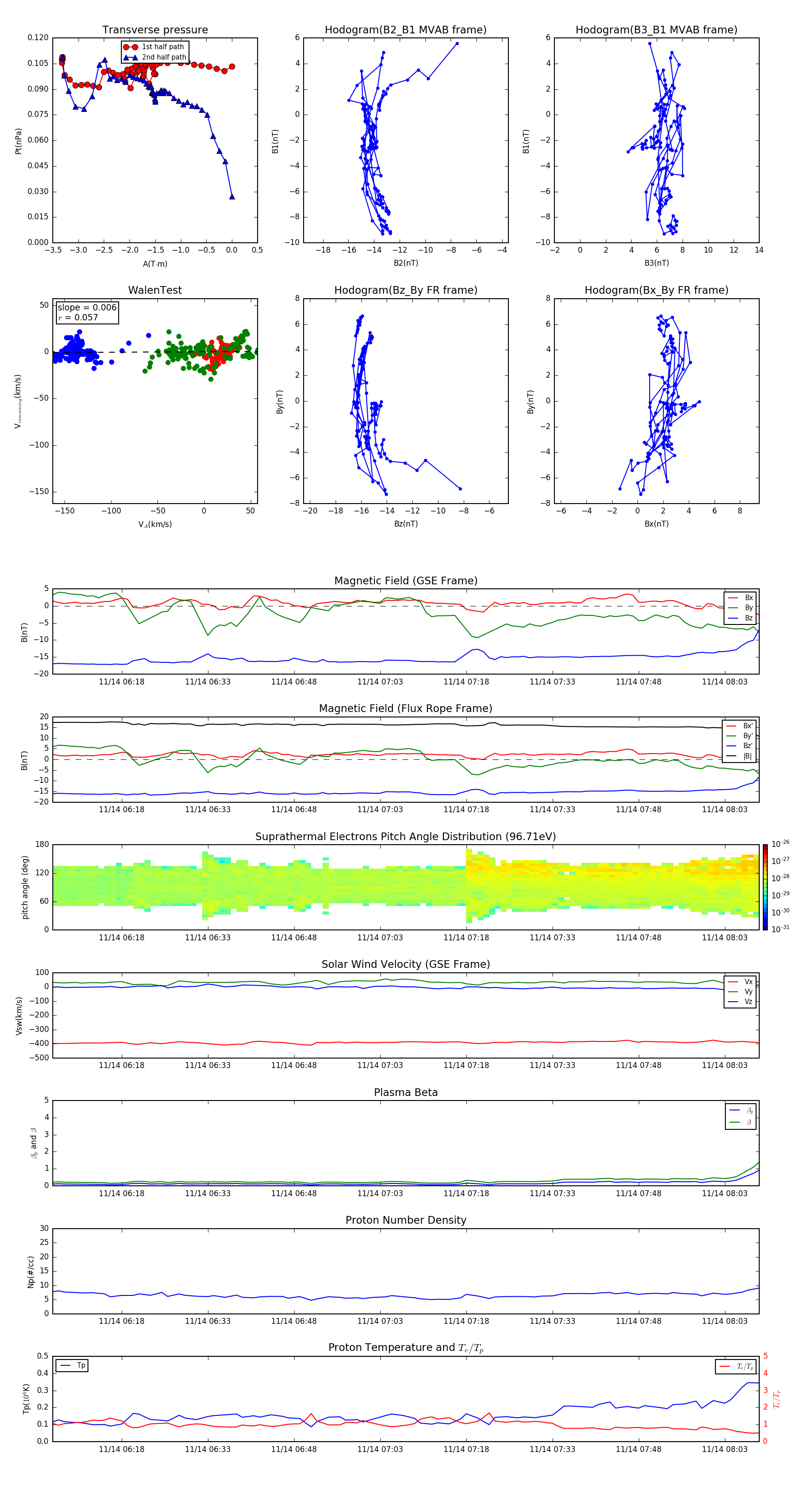The width and height of the screenshot is (812, 1489).
Task: Select the "1st half path" legend entry
Action: pyautogui.click(x=155, y=47)
